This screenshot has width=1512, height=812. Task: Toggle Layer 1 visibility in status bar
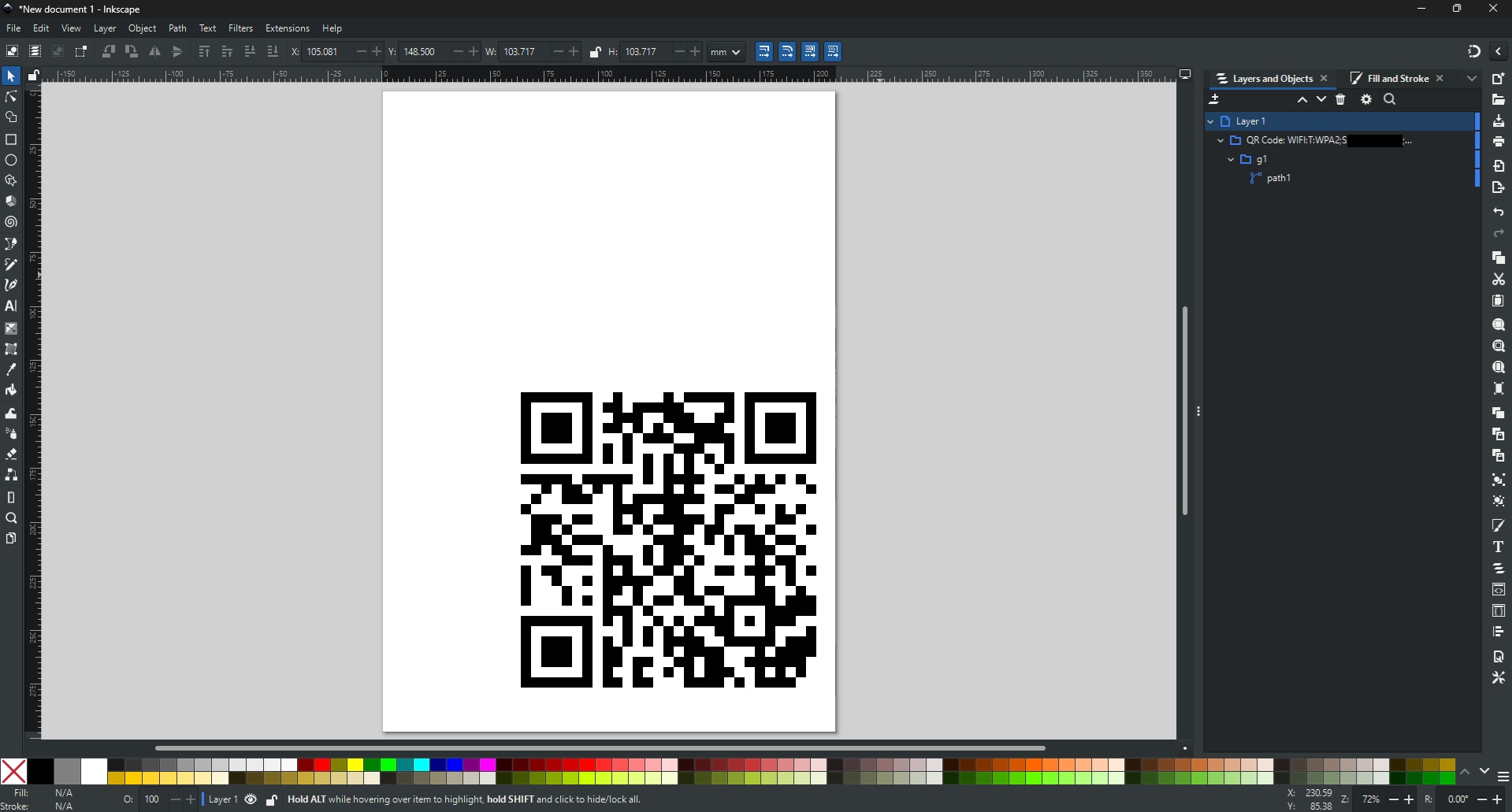tap(251, 800)
